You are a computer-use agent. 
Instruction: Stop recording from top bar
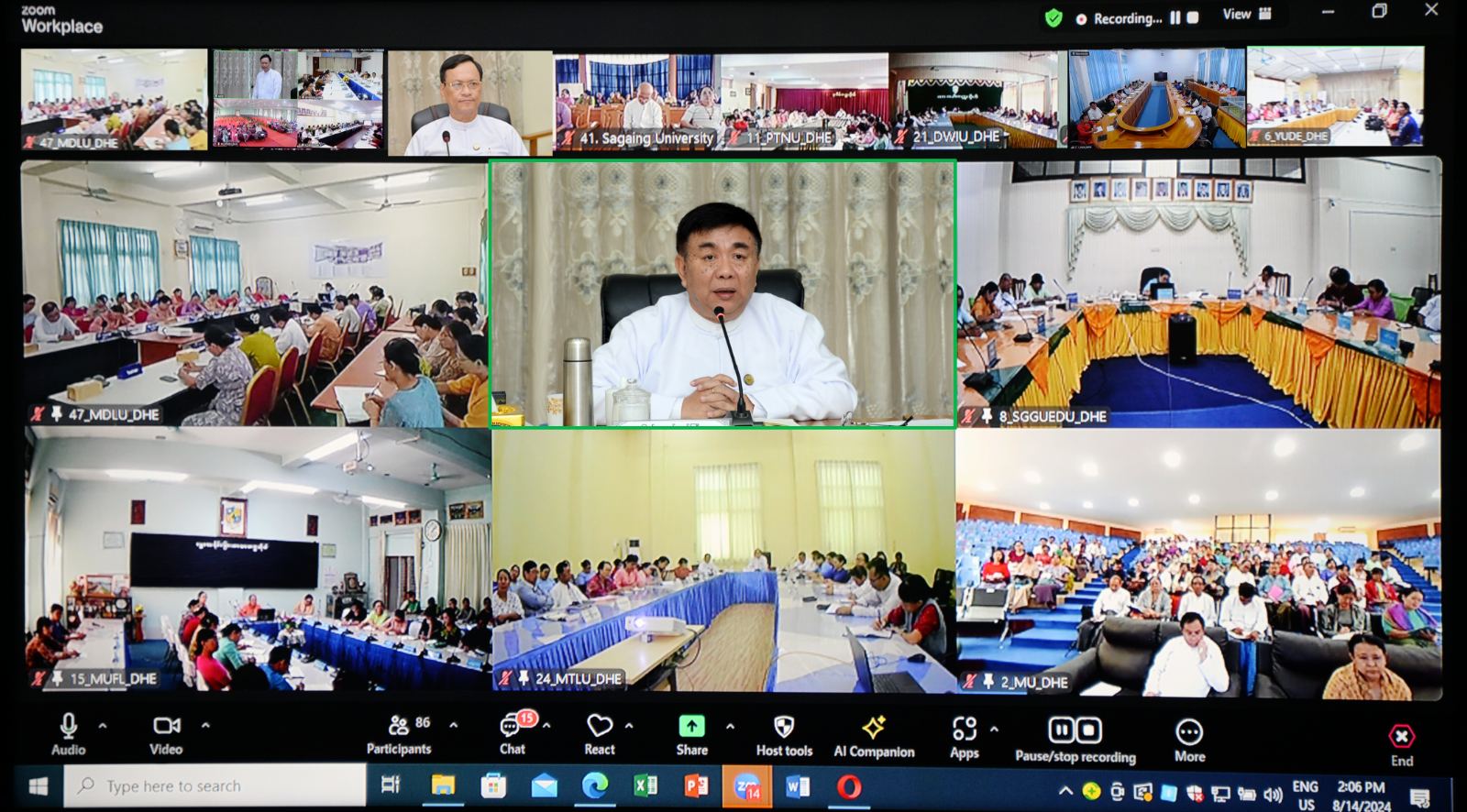point(1193,17)
